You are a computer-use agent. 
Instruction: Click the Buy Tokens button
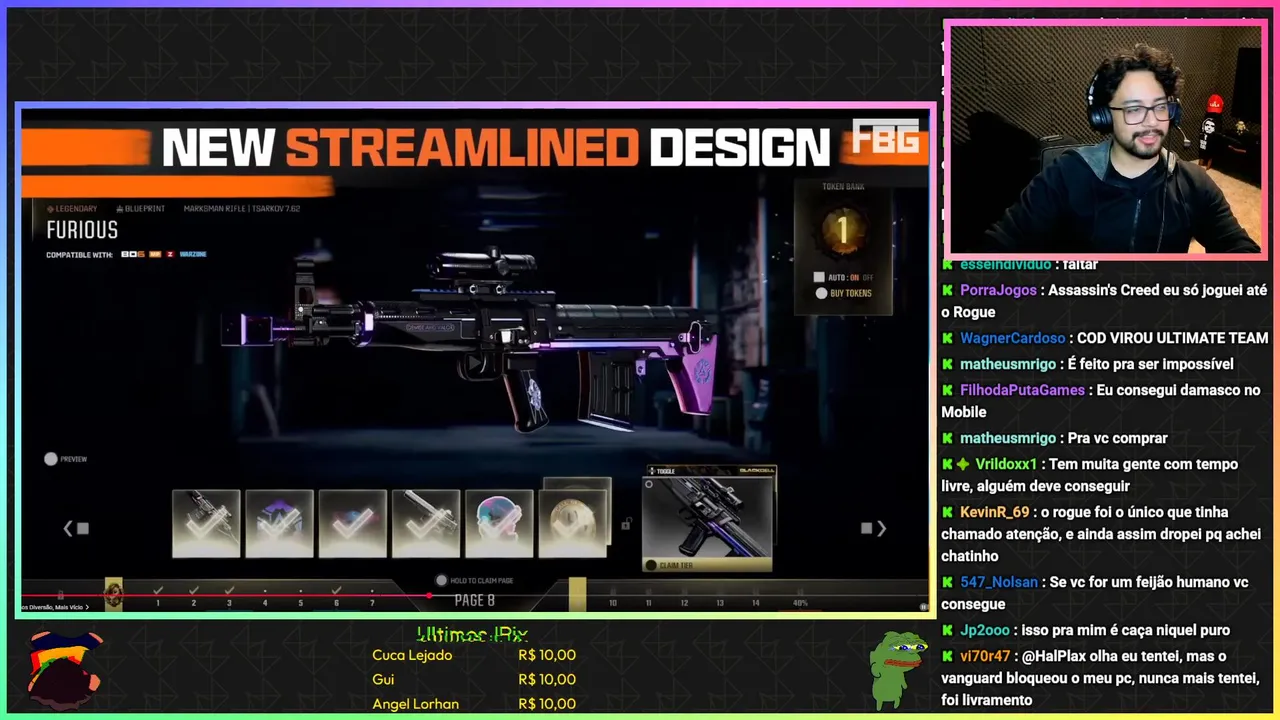[x=844, y=293]
